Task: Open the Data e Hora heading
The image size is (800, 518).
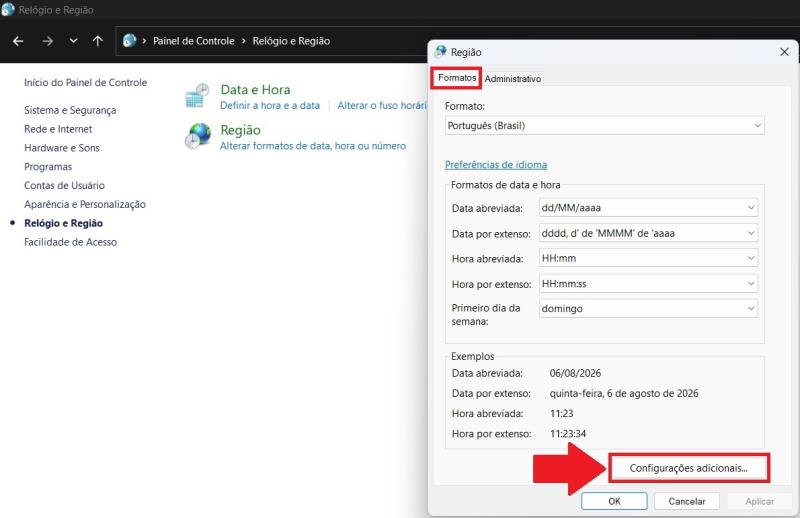Action: (x=255, y=90)
